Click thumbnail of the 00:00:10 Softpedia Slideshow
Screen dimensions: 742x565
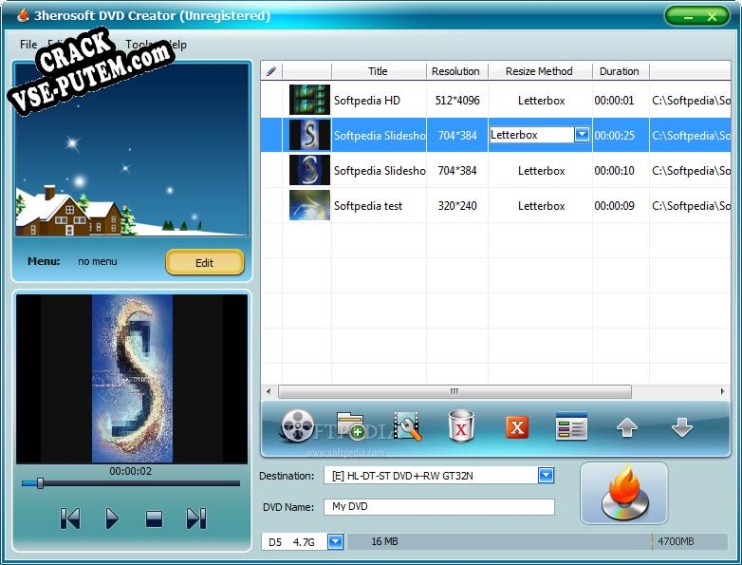pyautogui.click(x=309, y=170)
